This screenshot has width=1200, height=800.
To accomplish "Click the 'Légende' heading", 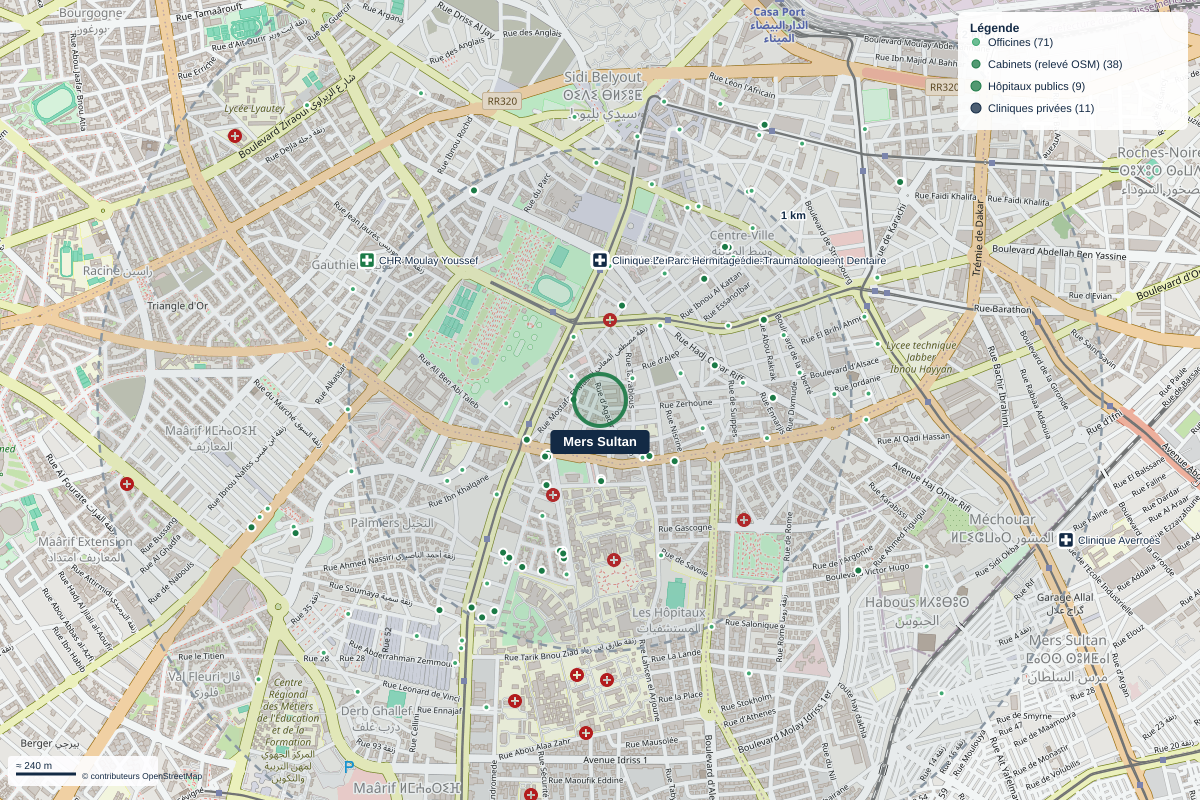I will tap(995, 28).
